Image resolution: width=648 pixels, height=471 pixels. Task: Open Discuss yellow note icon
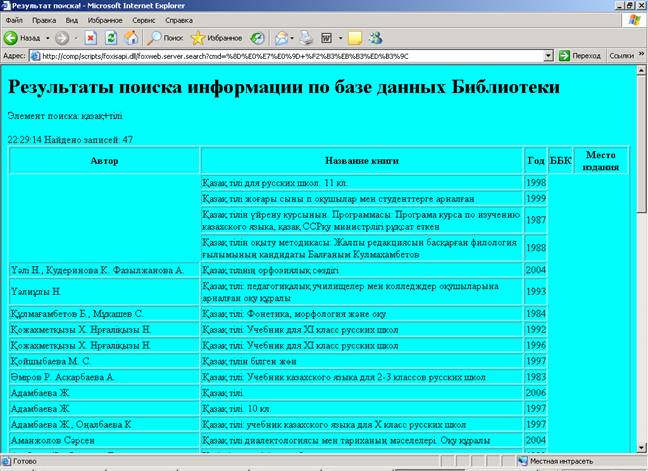(x=355, y=38)
